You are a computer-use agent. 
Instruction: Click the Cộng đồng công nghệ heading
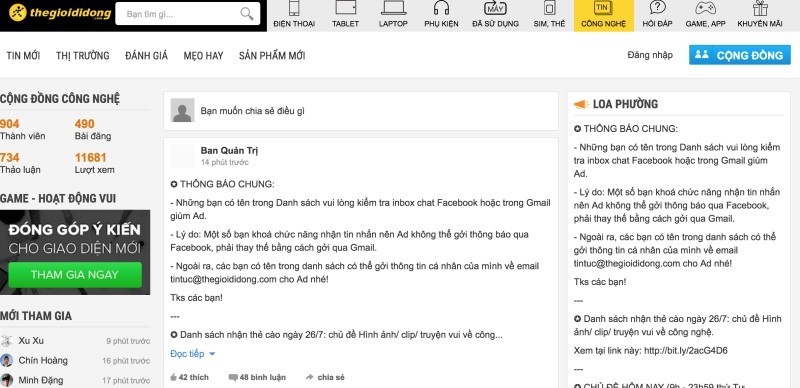click(x=60, y=99)
